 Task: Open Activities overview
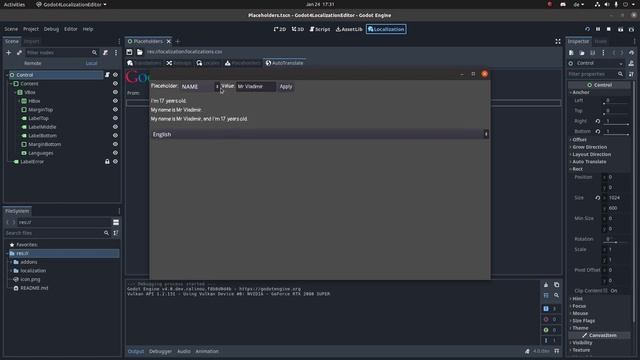point(14,4)
